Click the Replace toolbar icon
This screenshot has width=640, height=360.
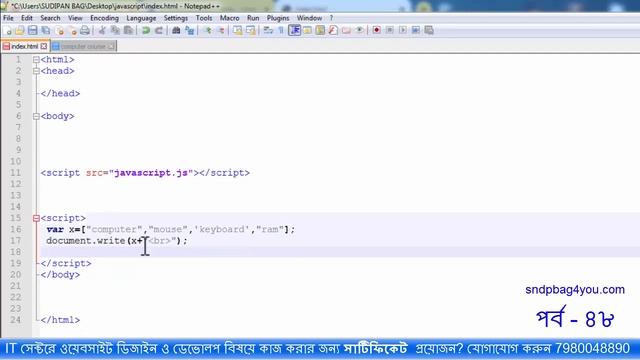[189, 30]
